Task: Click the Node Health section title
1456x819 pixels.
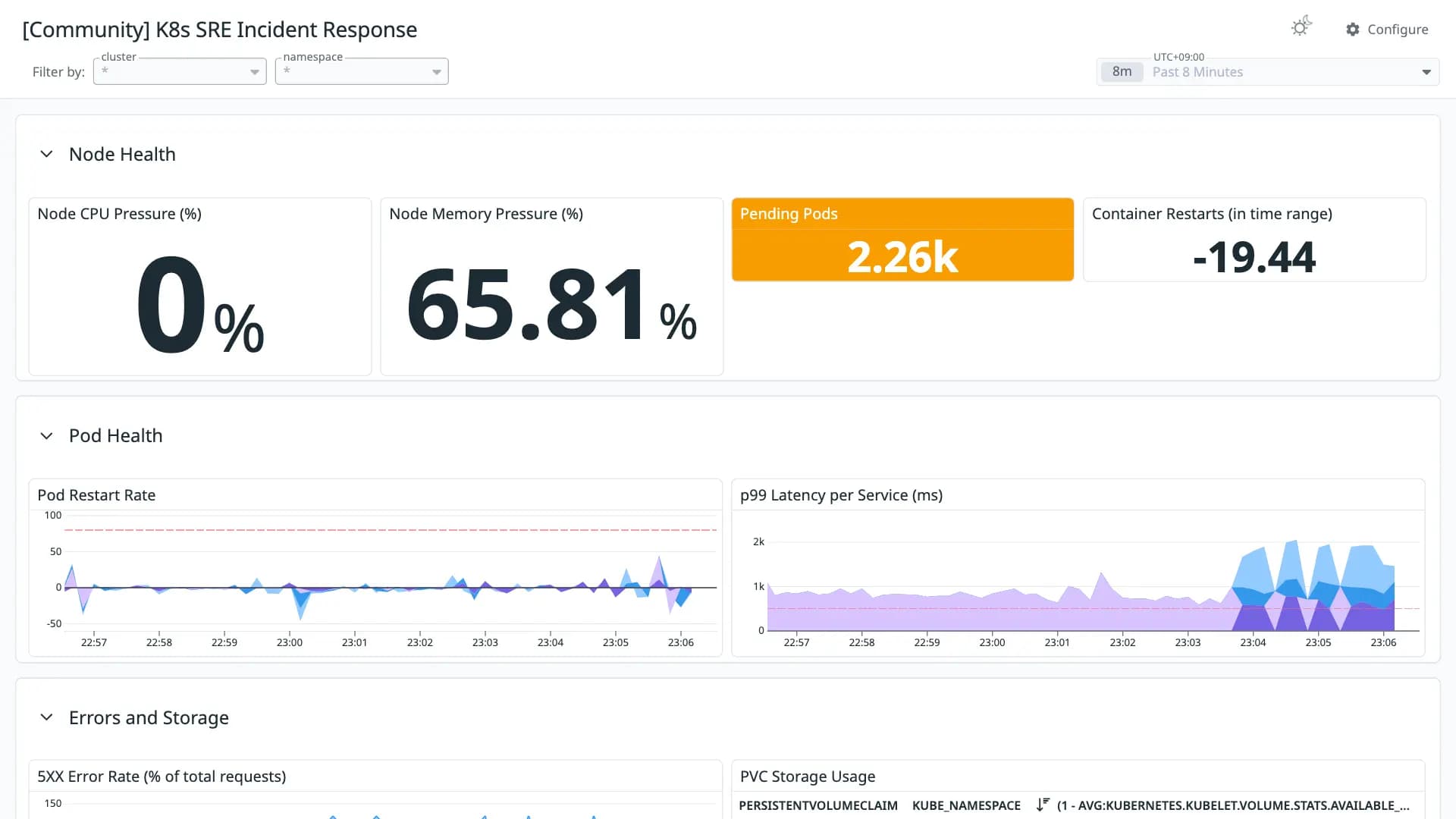Action: 122,155
